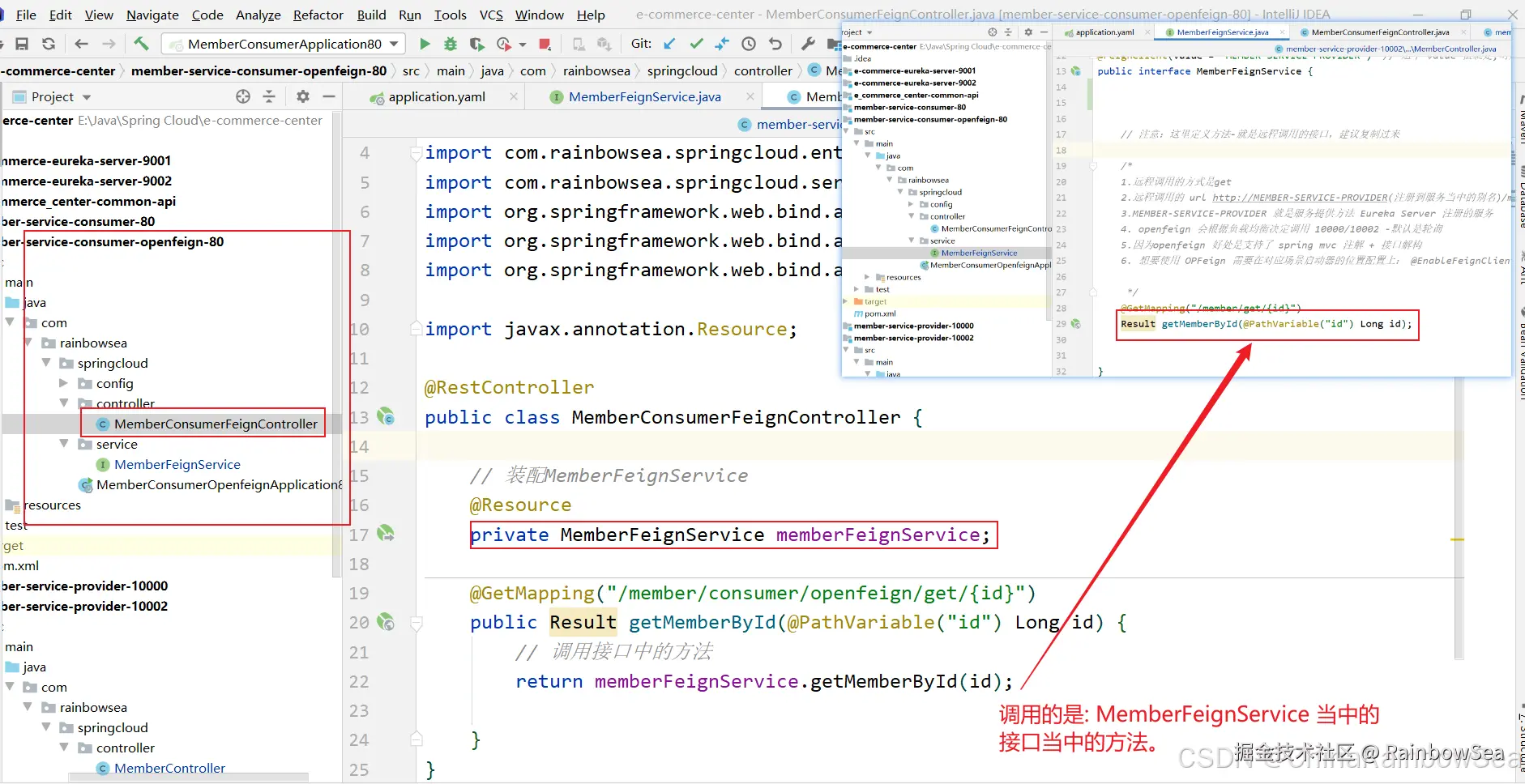Image resolution: width=1525 pixels, height=784 pixels.
Task: Open the MemberConsumerApplication80 run configuration dropdown
Action: click(x=394, y=44)
